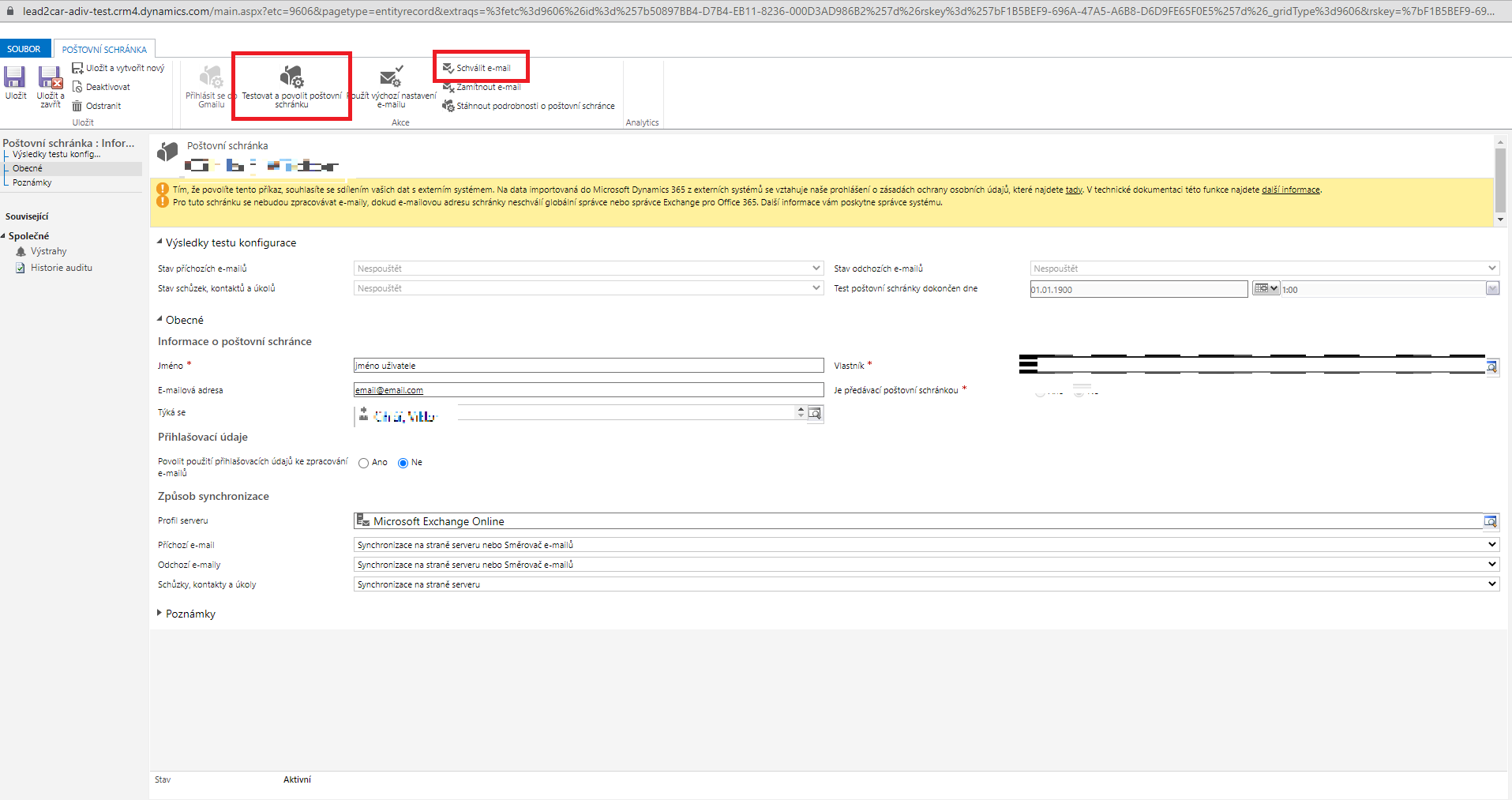Select the Ano radio button
Image resolution: width=1512 pixels, height=800 pixels.
click(x=364, y=463)
